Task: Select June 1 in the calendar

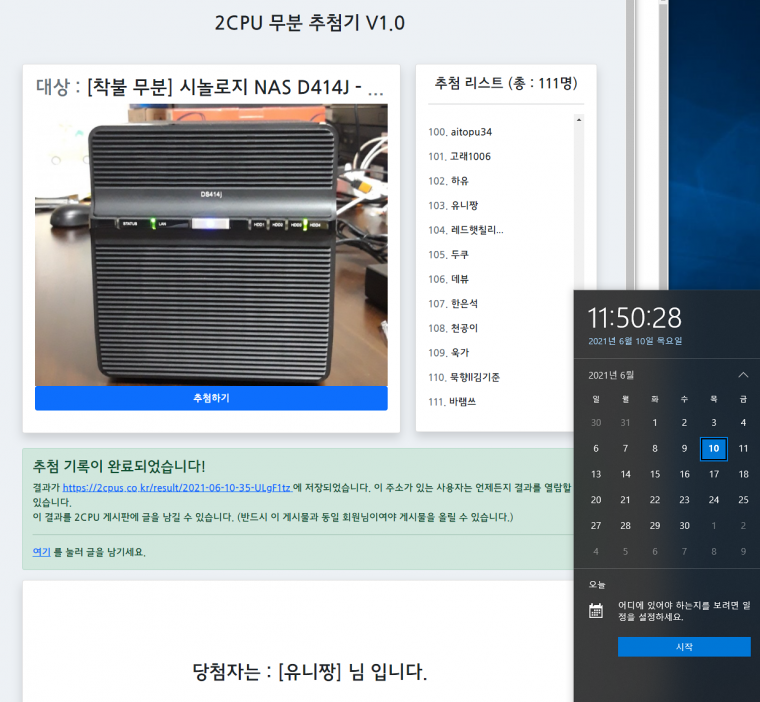Action: coord(655,423)
